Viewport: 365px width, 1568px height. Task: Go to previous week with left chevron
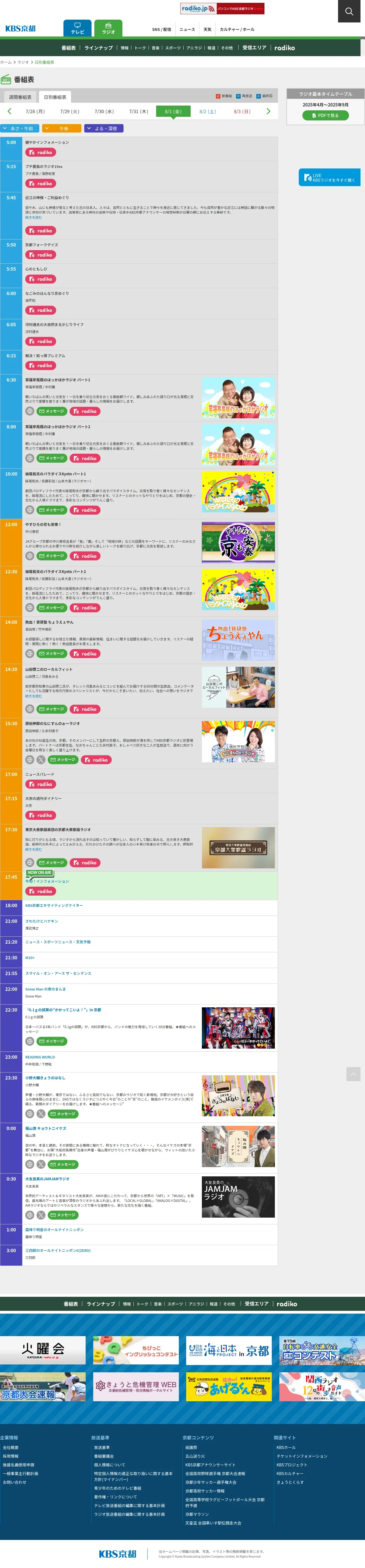9,111
